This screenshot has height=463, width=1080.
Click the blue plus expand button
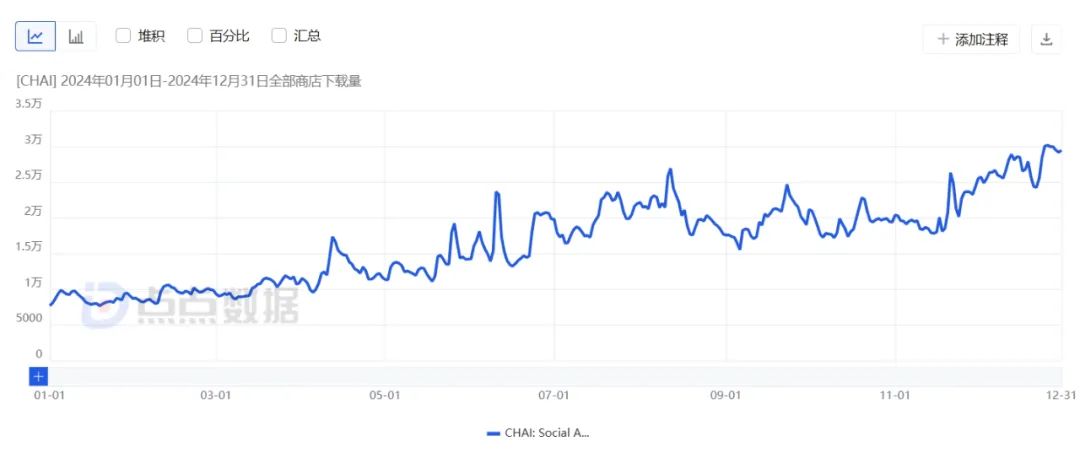coord(39,377)
